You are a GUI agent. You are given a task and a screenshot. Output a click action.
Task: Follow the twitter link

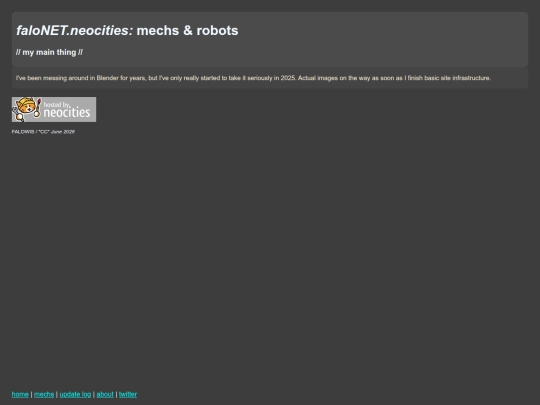point(128,394)
